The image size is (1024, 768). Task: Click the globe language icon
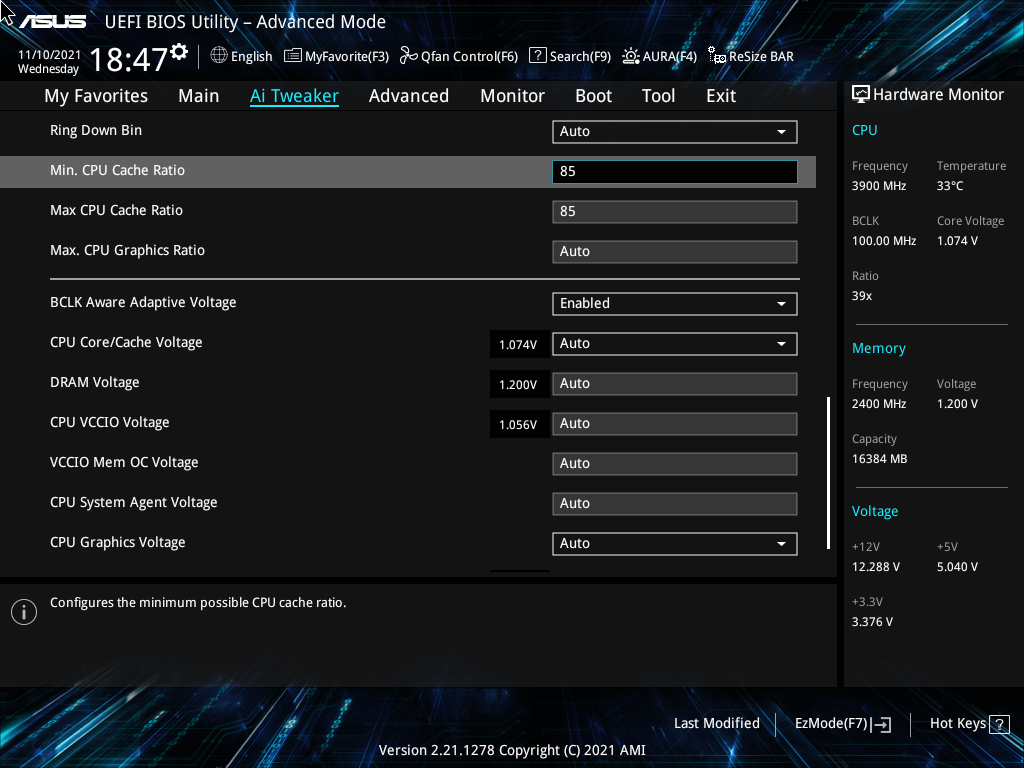tap(219, 56)
